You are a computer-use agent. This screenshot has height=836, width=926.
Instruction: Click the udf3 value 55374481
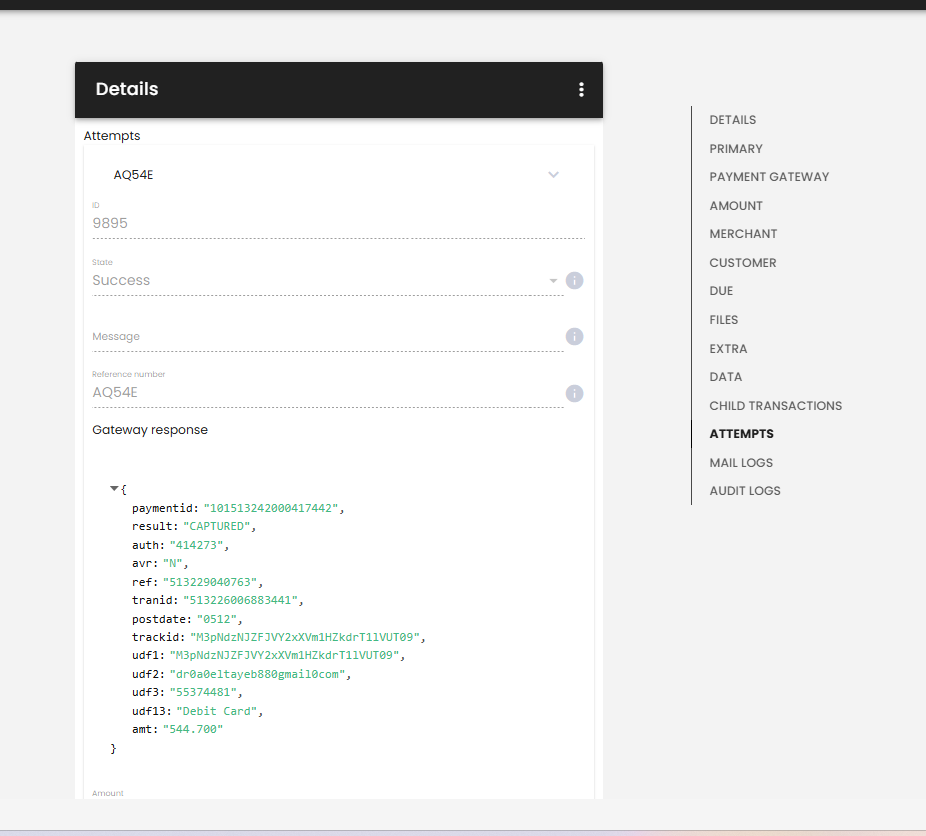203,692
